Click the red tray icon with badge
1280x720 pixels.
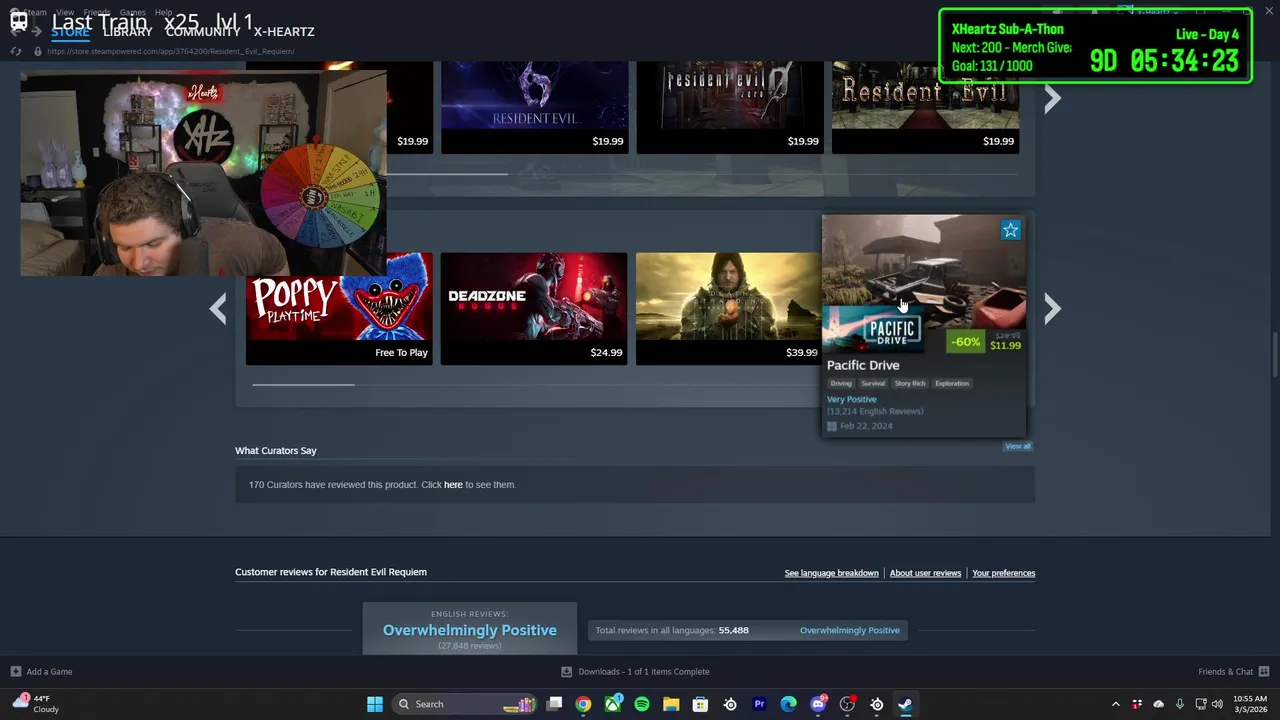(x=1138, y=704)
